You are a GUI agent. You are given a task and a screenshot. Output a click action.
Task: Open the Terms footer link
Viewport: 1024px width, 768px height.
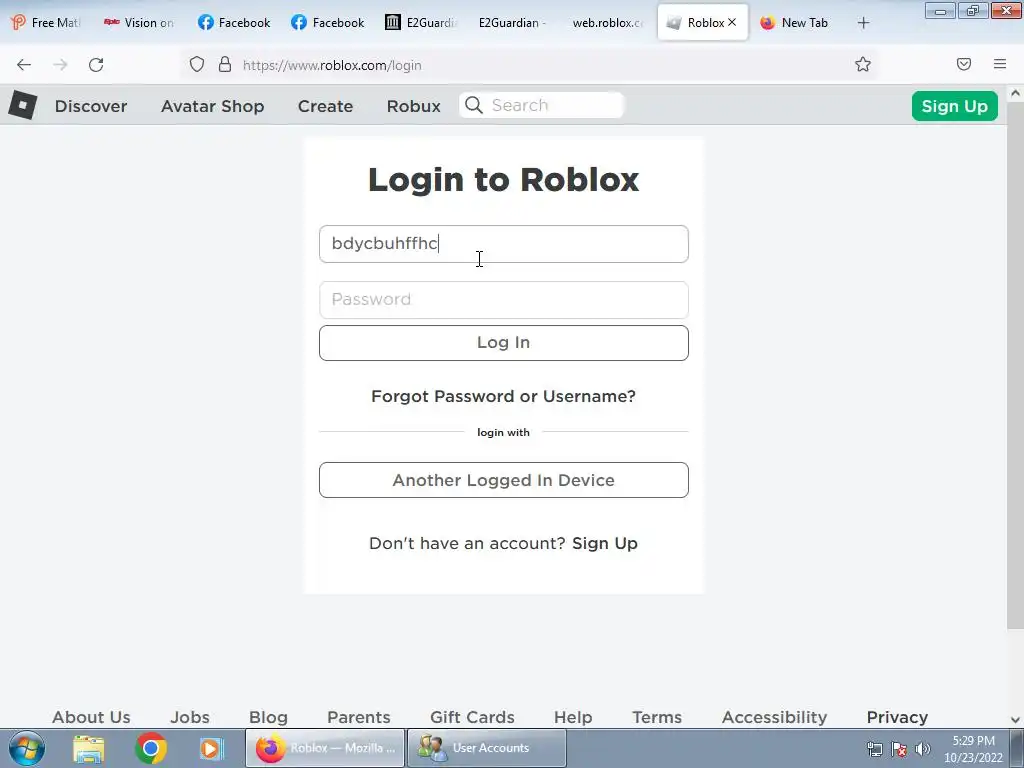click(x=657, y=717)
